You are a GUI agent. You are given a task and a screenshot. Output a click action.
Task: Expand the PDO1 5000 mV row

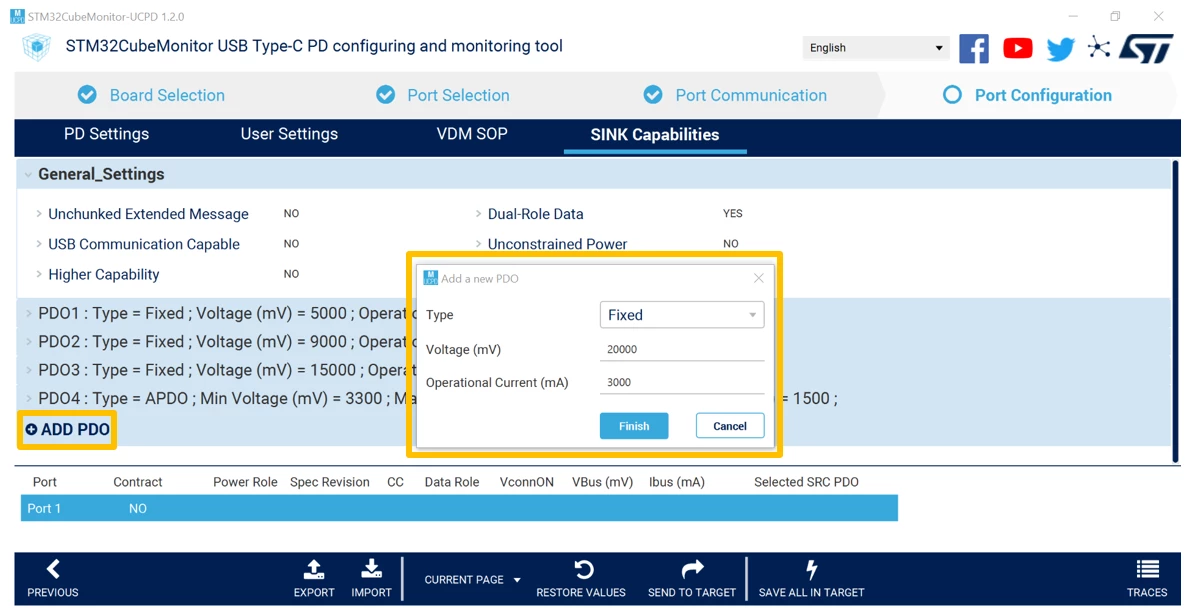point(29,313)
